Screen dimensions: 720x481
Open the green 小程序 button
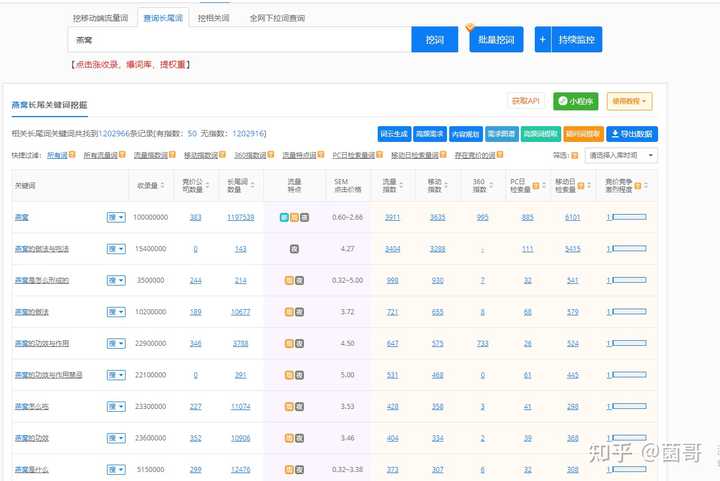point(575,101)
